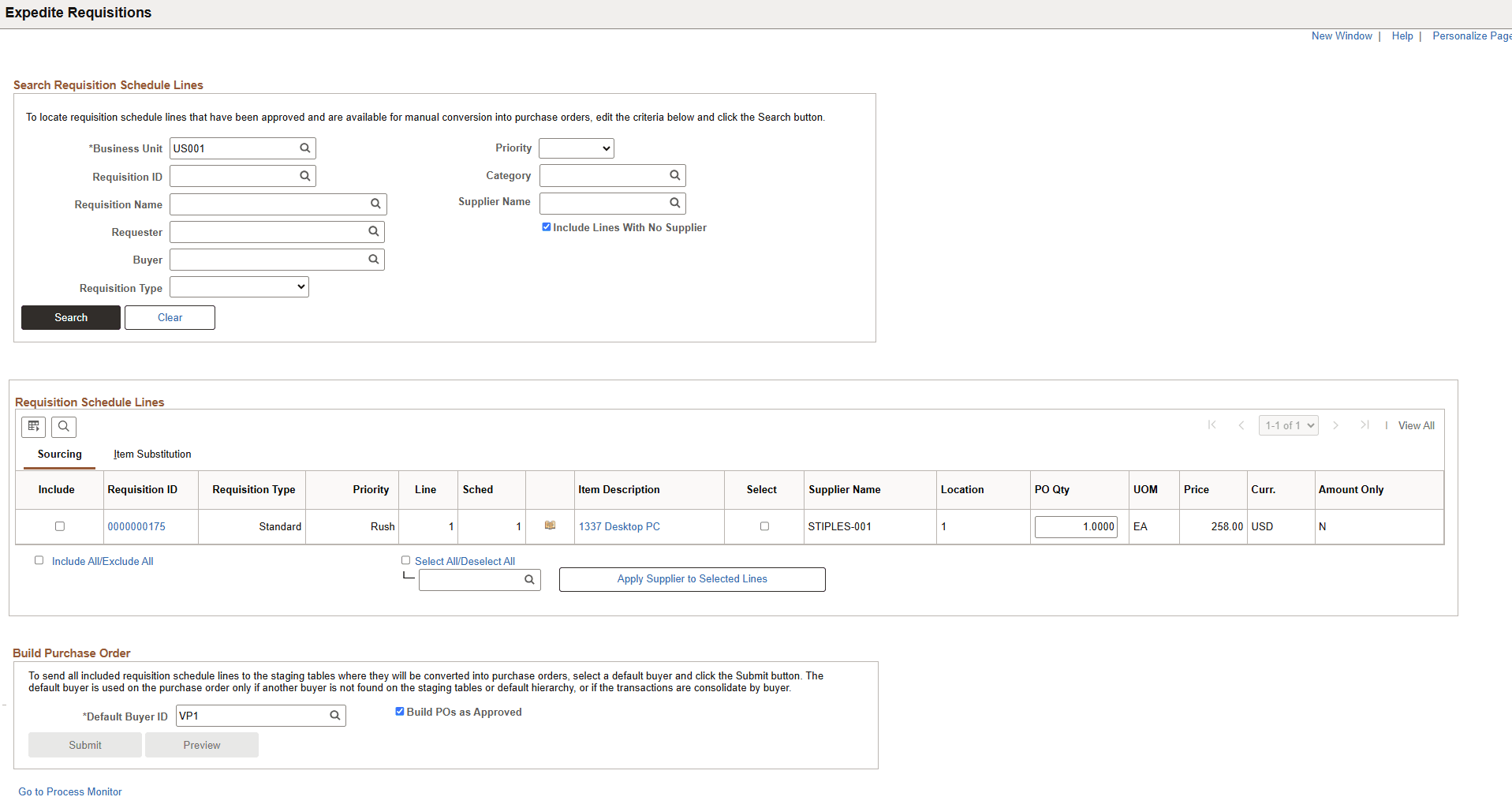Open the Requester lookup magnifier
This screenshot has width=1512, height=808.
point(374,231)
